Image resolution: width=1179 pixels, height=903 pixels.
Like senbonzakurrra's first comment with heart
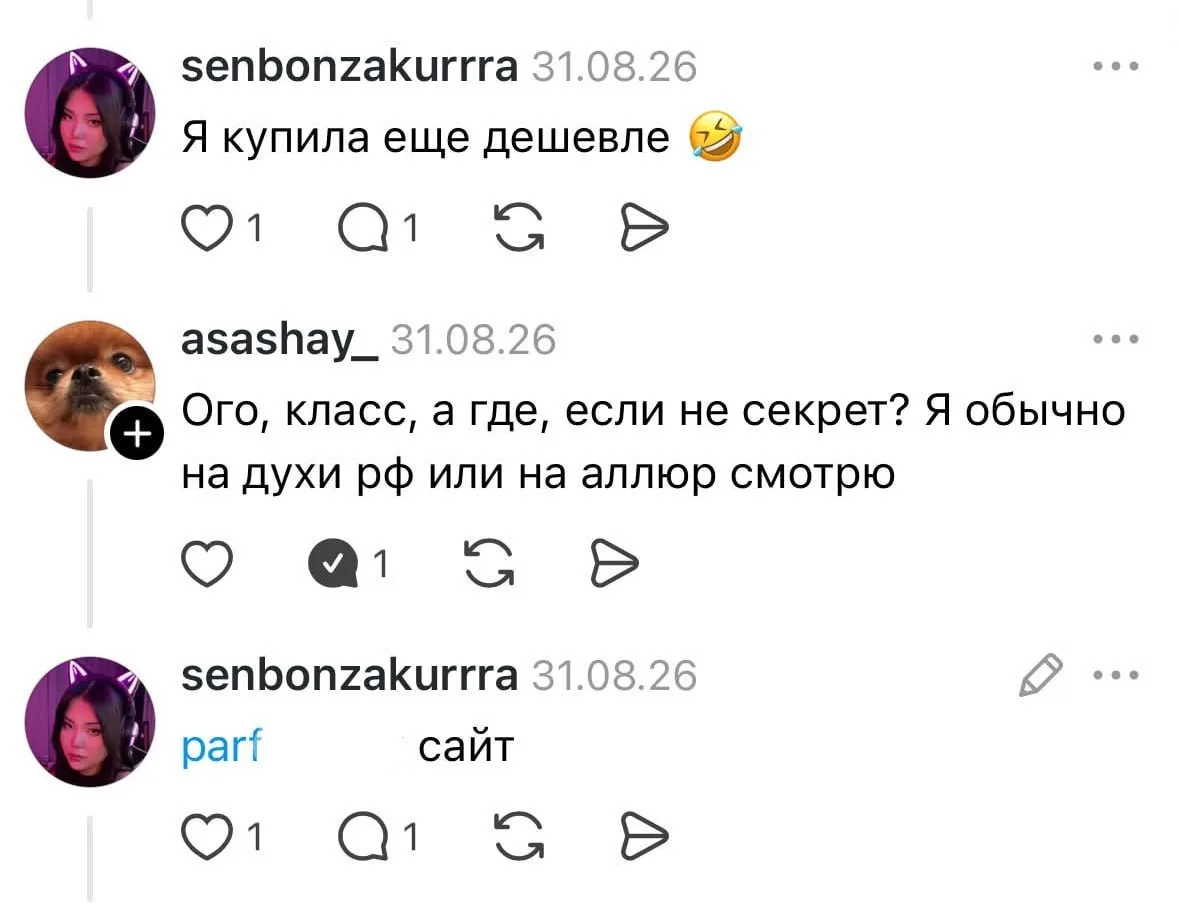click(208, 228)
